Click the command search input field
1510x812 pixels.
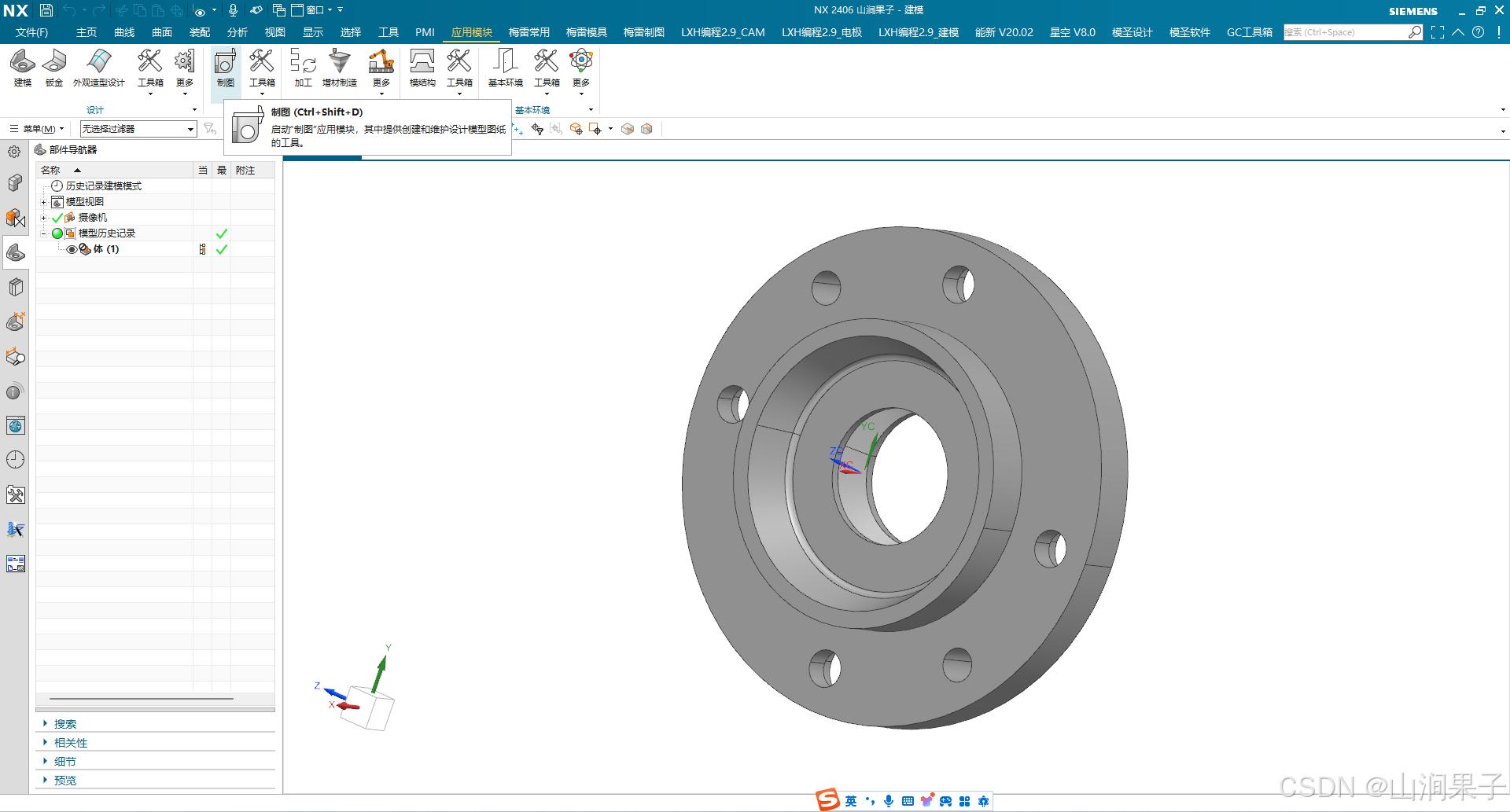[x=1345, y=32]
